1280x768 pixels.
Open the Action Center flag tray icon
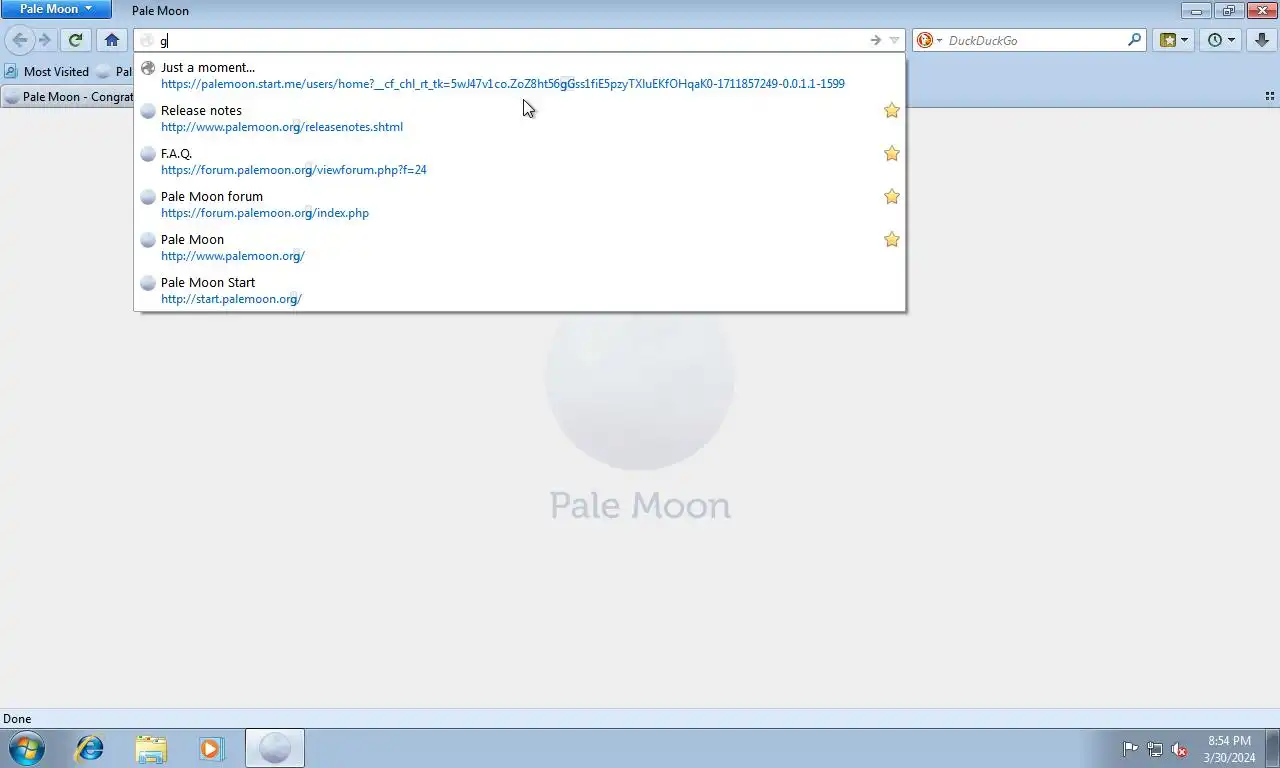[1130, 749]
